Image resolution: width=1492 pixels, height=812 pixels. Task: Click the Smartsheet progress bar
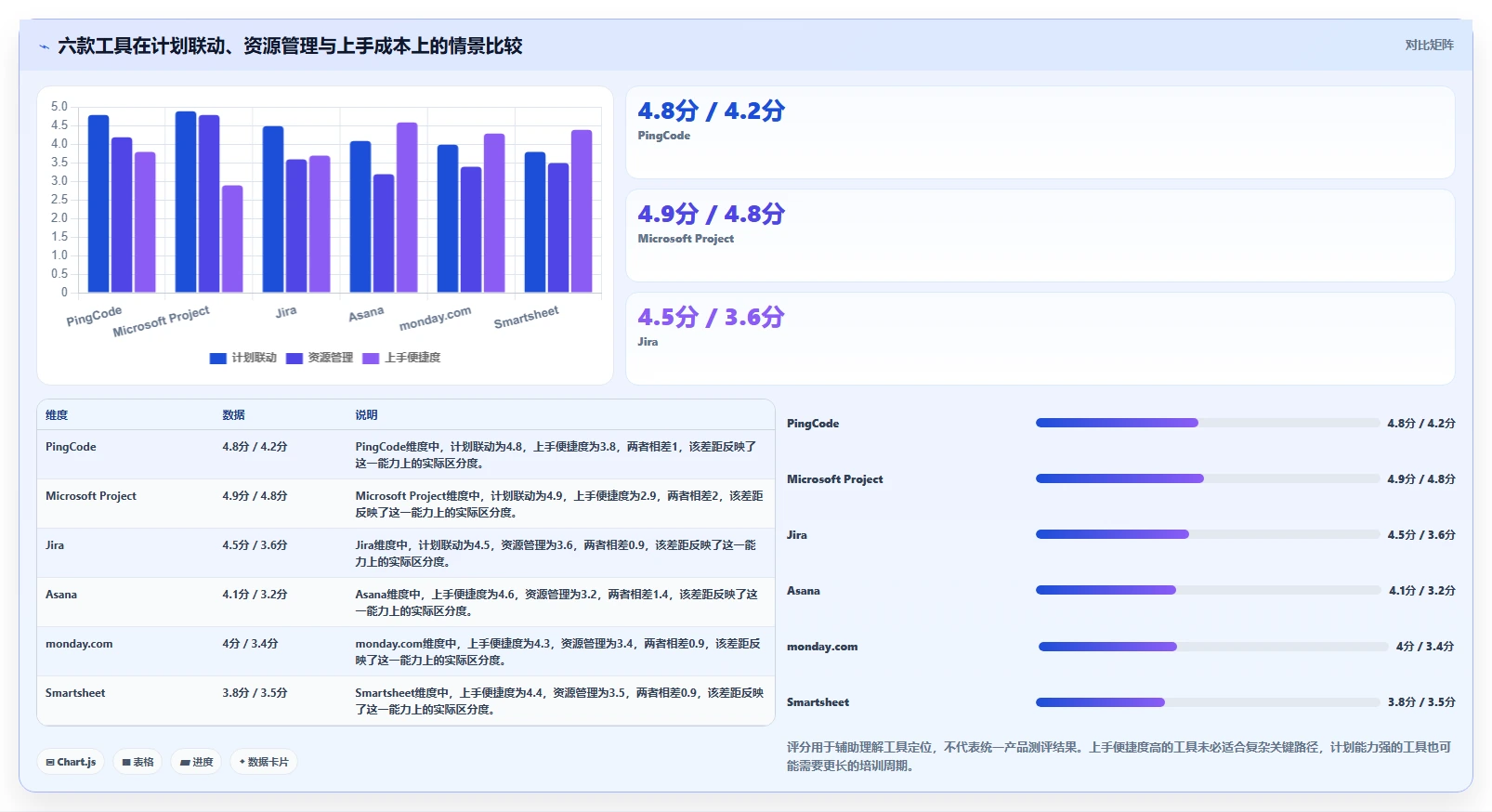1207,701
